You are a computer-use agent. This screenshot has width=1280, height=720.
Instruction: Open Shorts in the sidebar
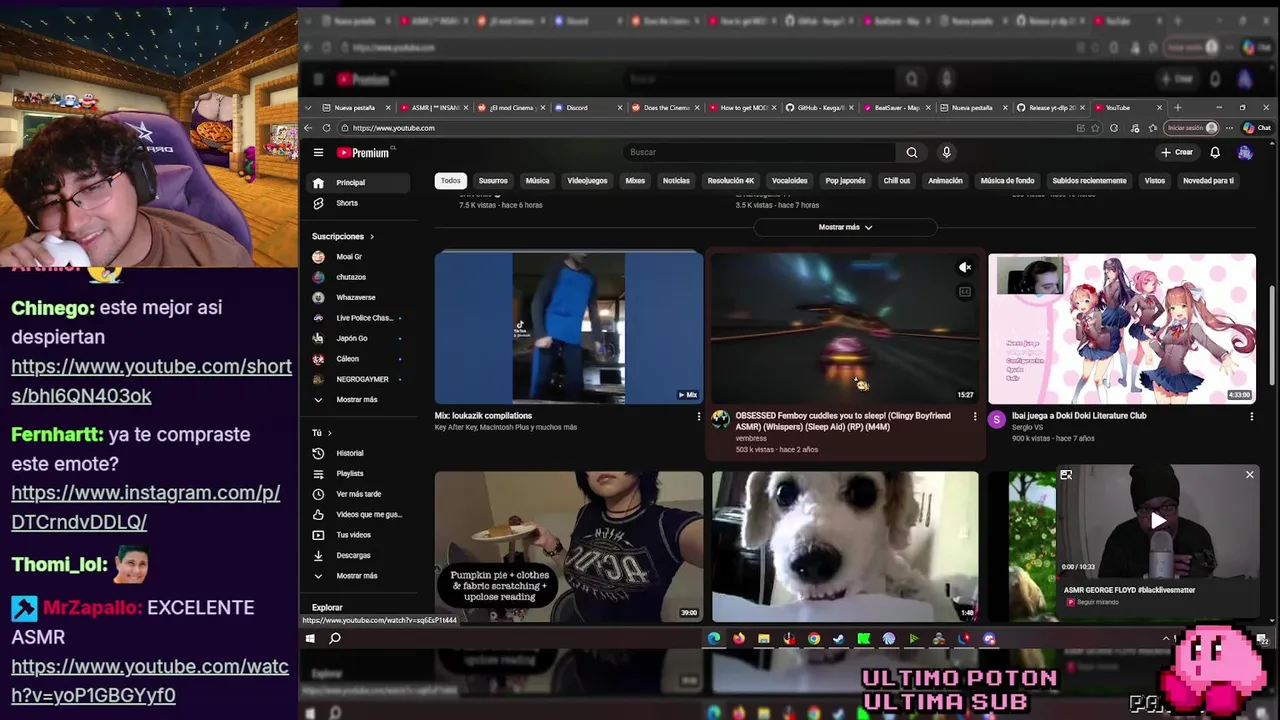tap(359, 203)
